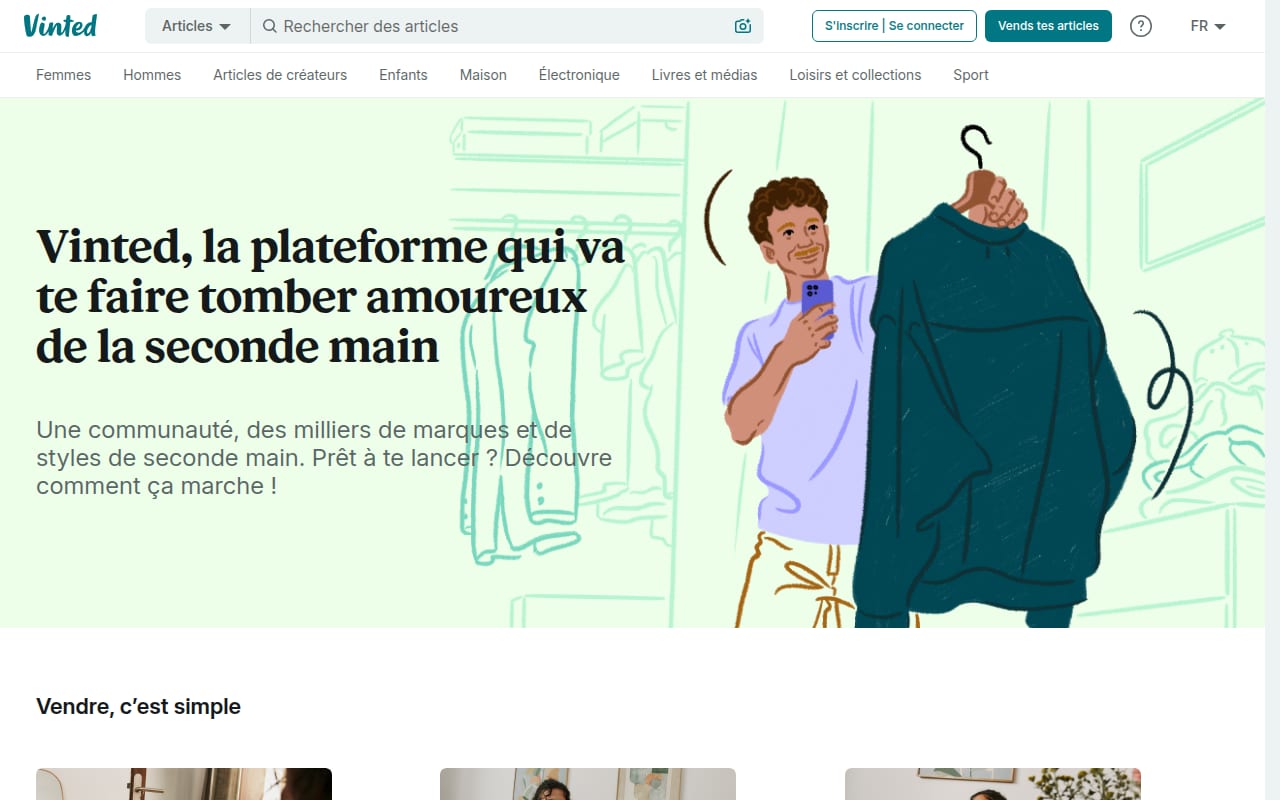This screenshot has width=1280, height=800.
Task: Click the headline "Vinted, la plateforme qui va"
Action: coord(330,247)
